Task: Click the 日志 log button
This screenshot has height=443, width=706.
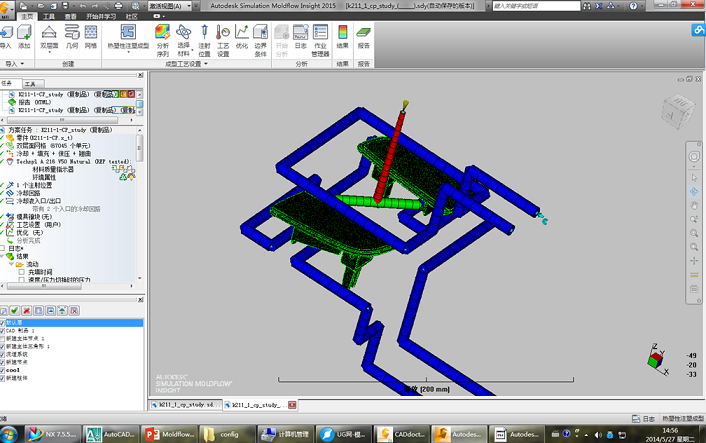Action: [x=300, y=39]
